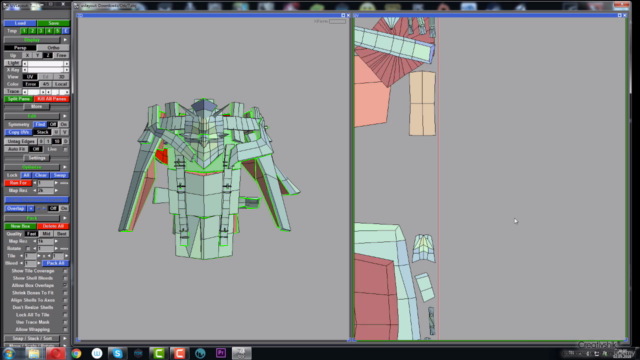Toggle the Rotate checkbox in Pack
640x360 pixels.
28,249
